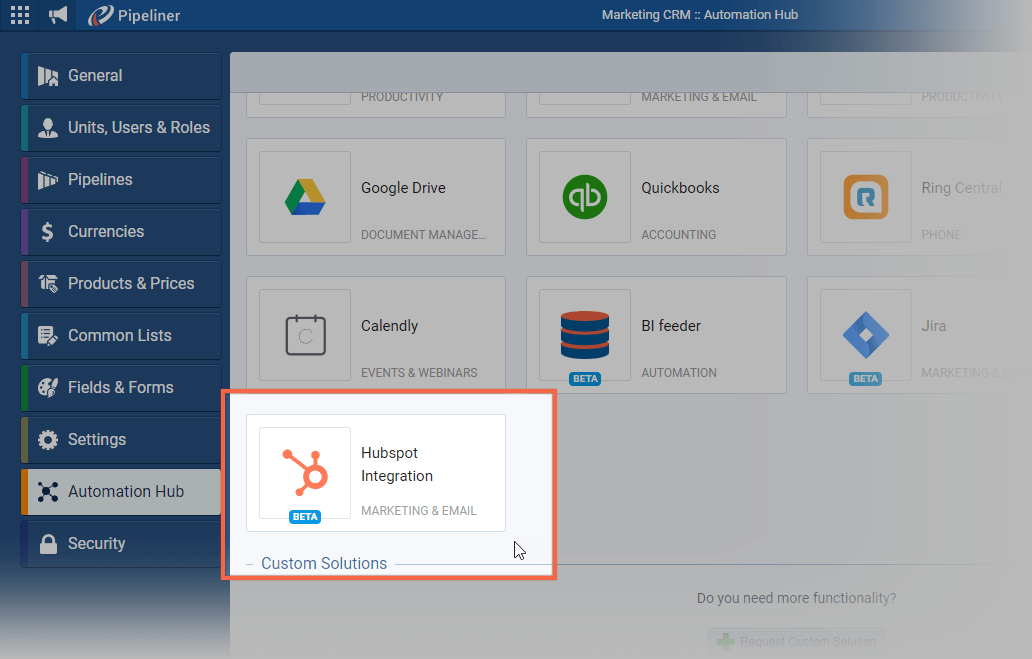Image resolution: width=1032 pixels, height=659 pixels.
Task: Click the Pipelines funnel icon
Action: pyautogui.click(x=47, y=180)
